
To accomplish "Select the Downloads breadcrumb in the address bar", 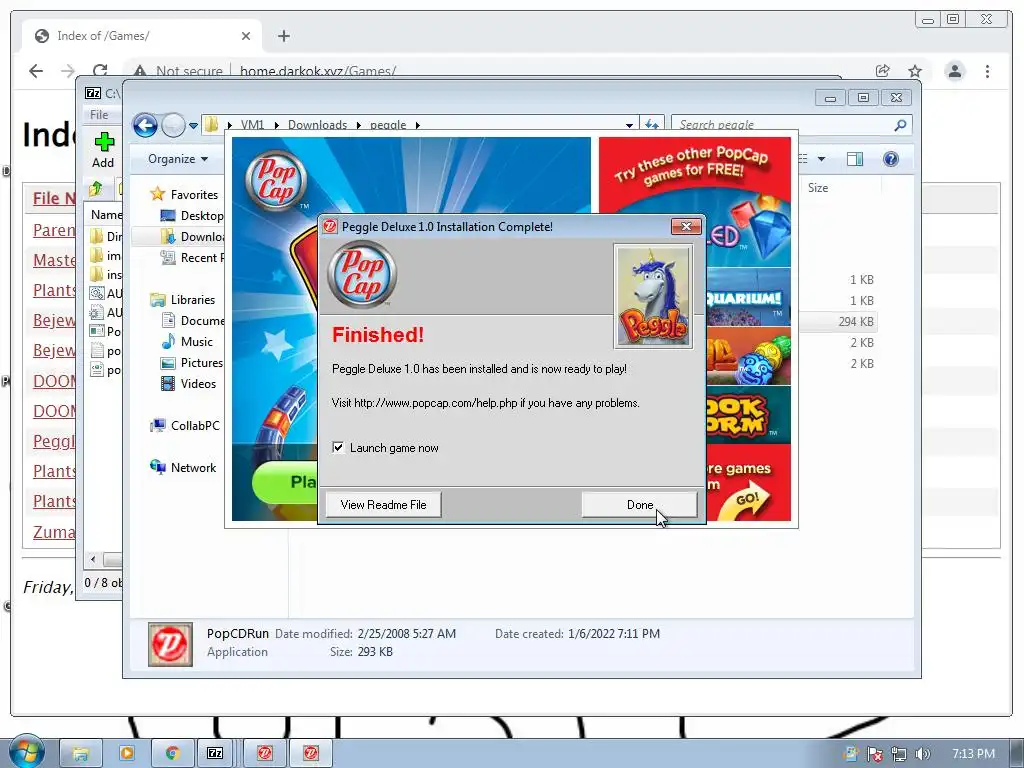I will (317, 125).
